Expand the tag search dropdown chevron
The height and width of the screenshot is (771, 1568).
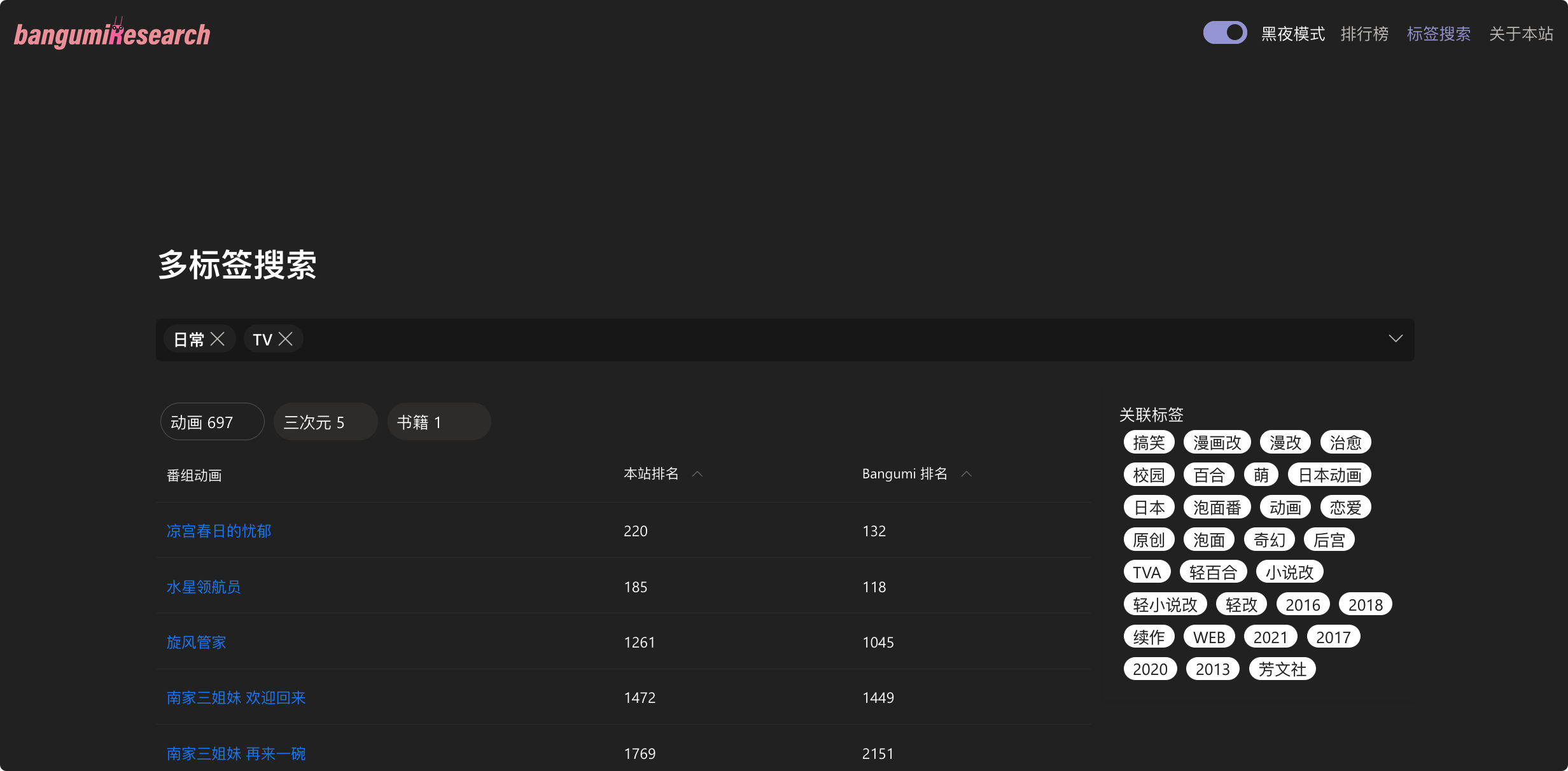coord(1395,339)
